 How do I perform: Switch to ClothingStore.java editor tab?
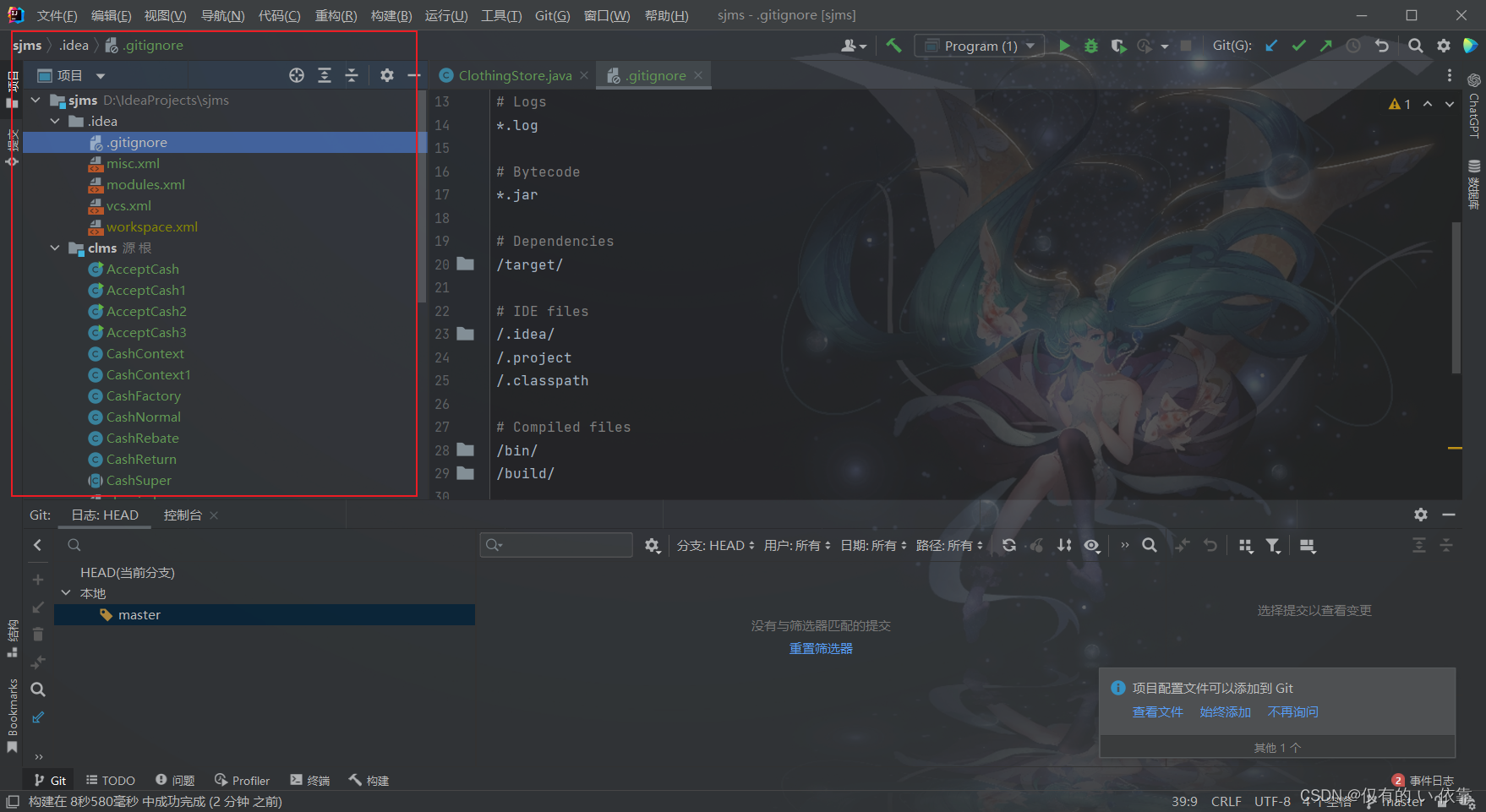(515, 75)
